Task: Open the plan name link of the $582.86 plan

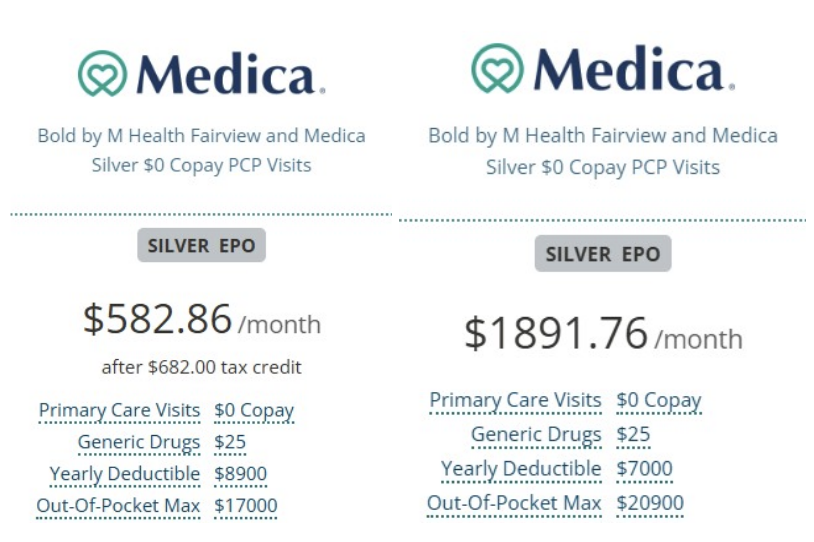Action: [201, 150]
